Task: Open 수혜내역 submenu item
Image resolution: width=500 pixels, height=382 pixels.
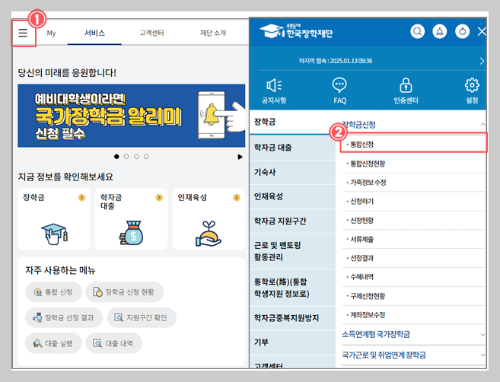Action: (413, 277)
